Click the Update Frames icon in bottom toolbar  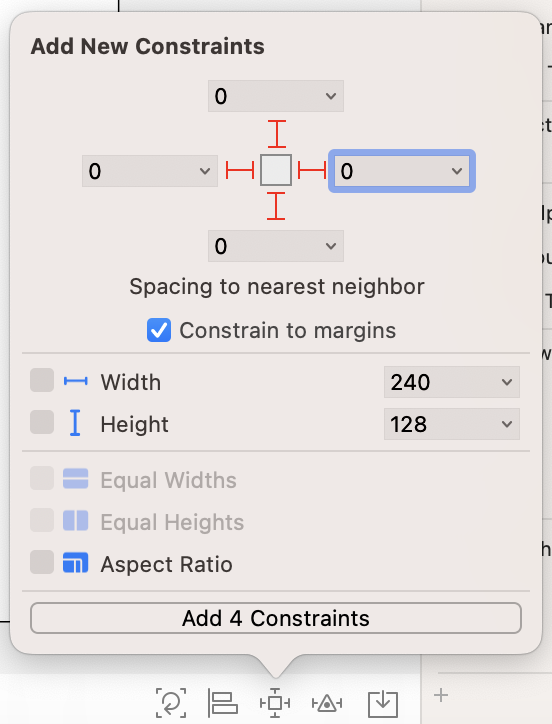pos(171,703)
